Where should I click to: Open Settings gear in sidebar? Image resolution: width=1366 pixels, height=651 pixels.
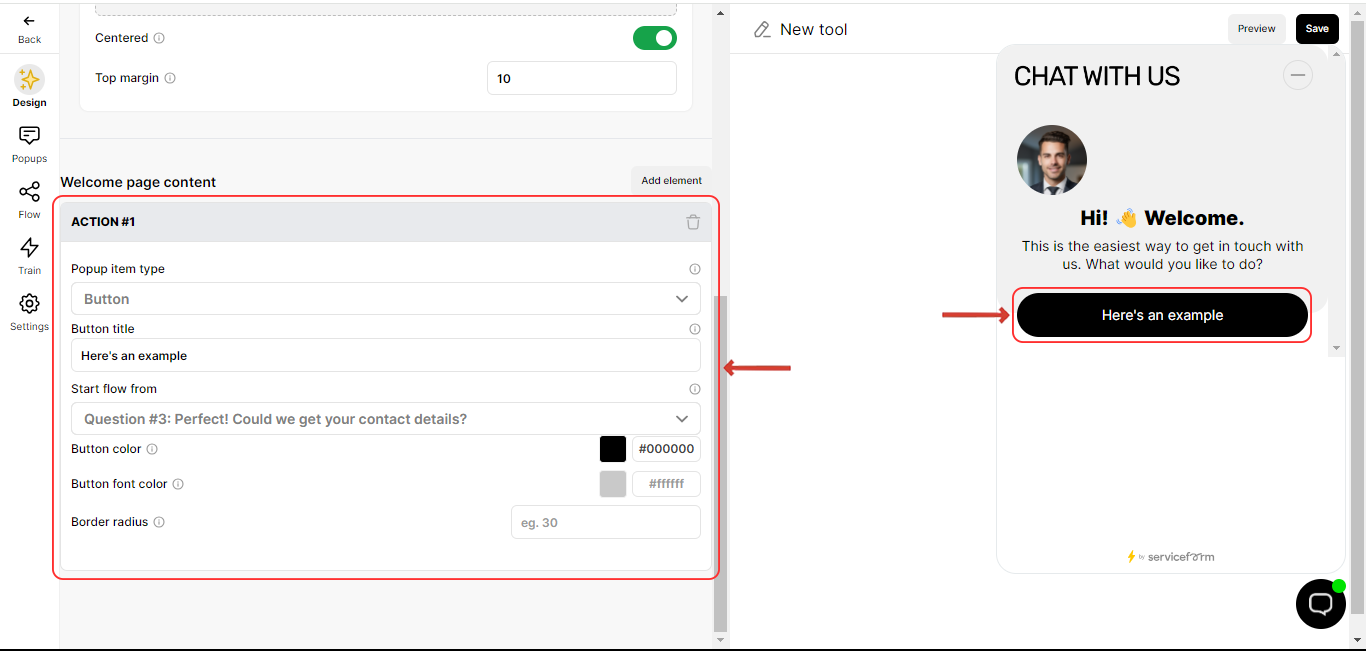(29, 312)
